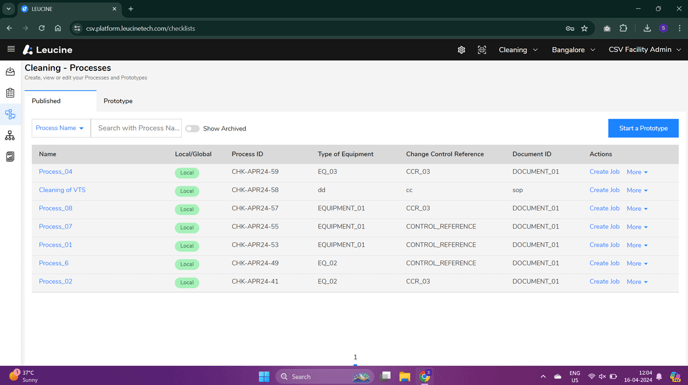Viewport: 688px width, 385px height.
Task: Open Process_01 link
Action: point(55,245)
